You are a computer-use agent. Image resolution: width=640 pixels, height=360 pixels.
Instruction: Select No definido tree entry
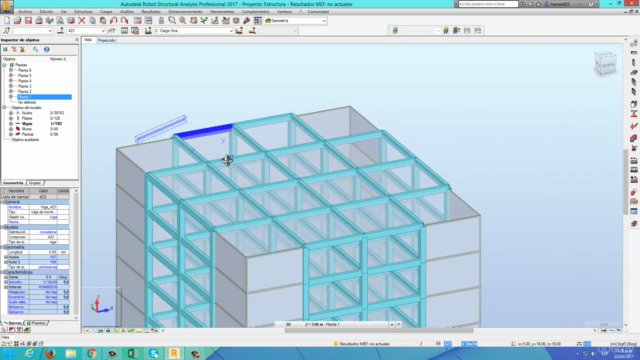tap(27, 102)
